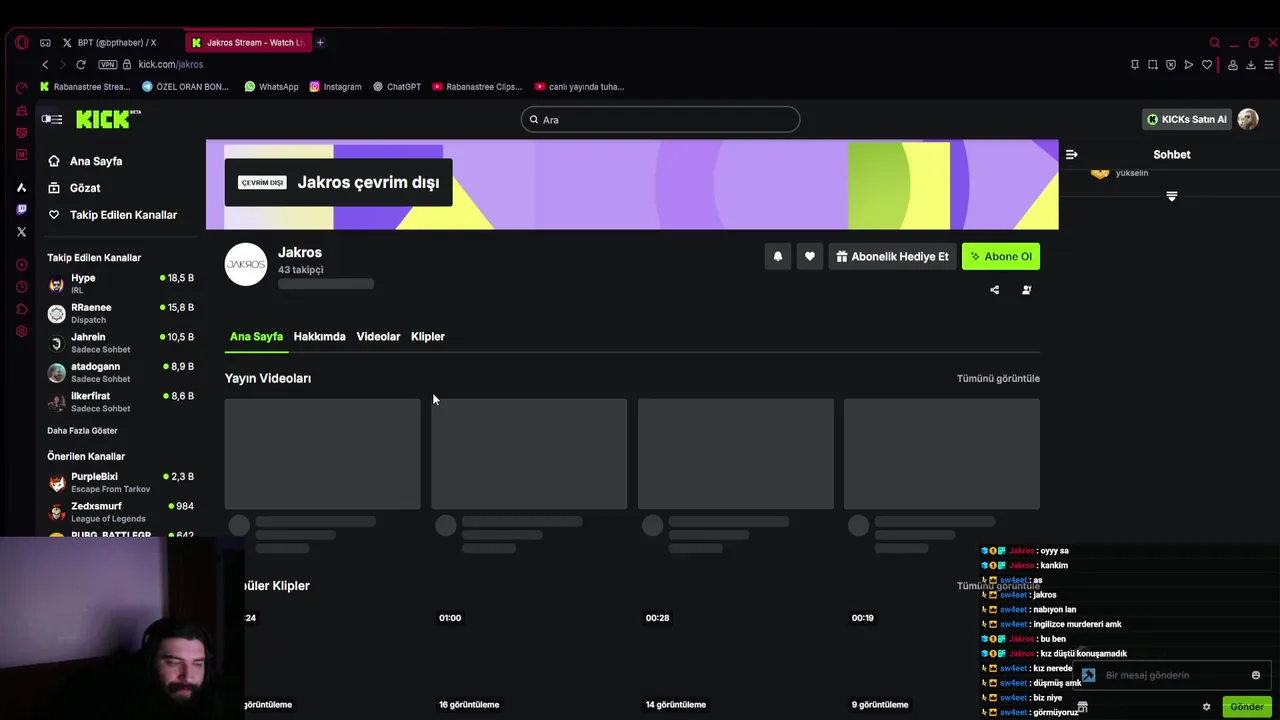Open Takip Edilen Kanallar link
Image resolution: width=1280 pixels, height=720 pixels.
112,215
